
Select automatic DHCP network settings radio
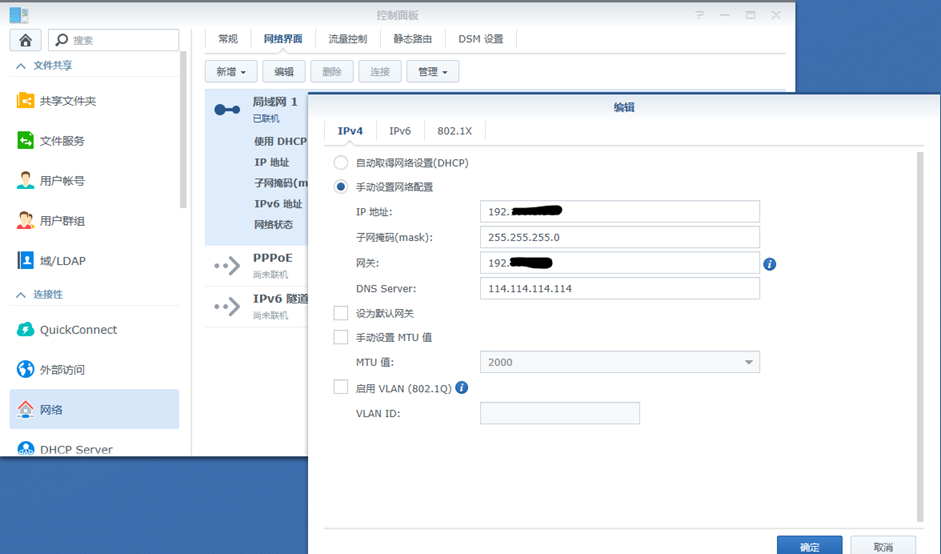pos(341,163)
